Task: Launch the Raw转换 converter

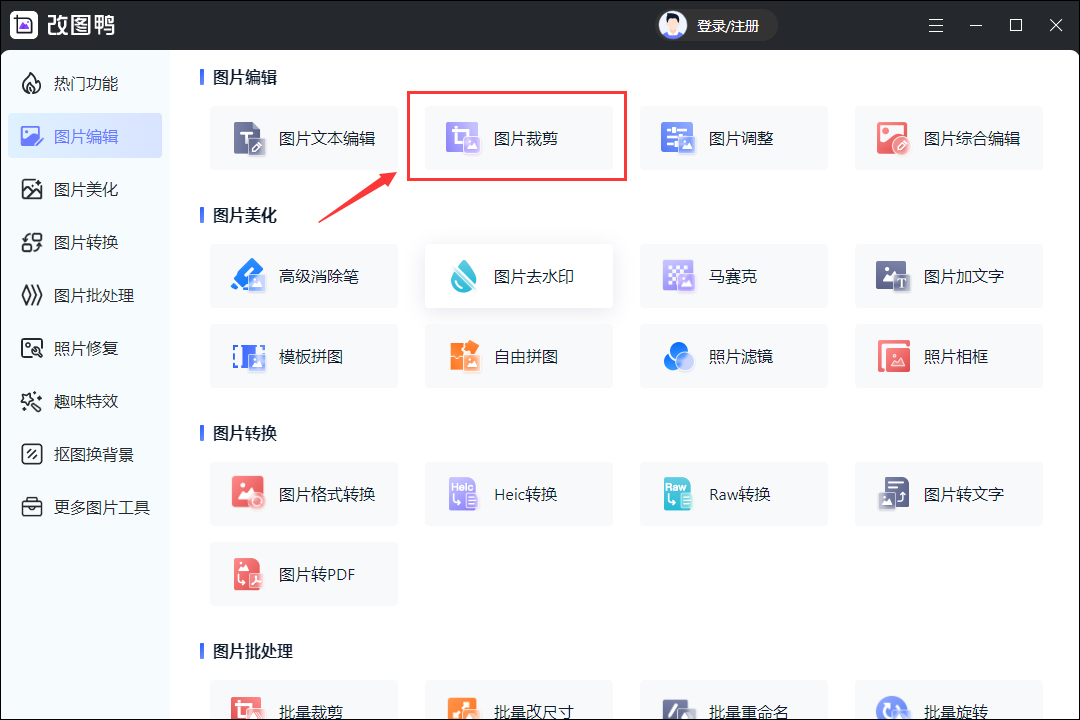Action: coord(733,494)
